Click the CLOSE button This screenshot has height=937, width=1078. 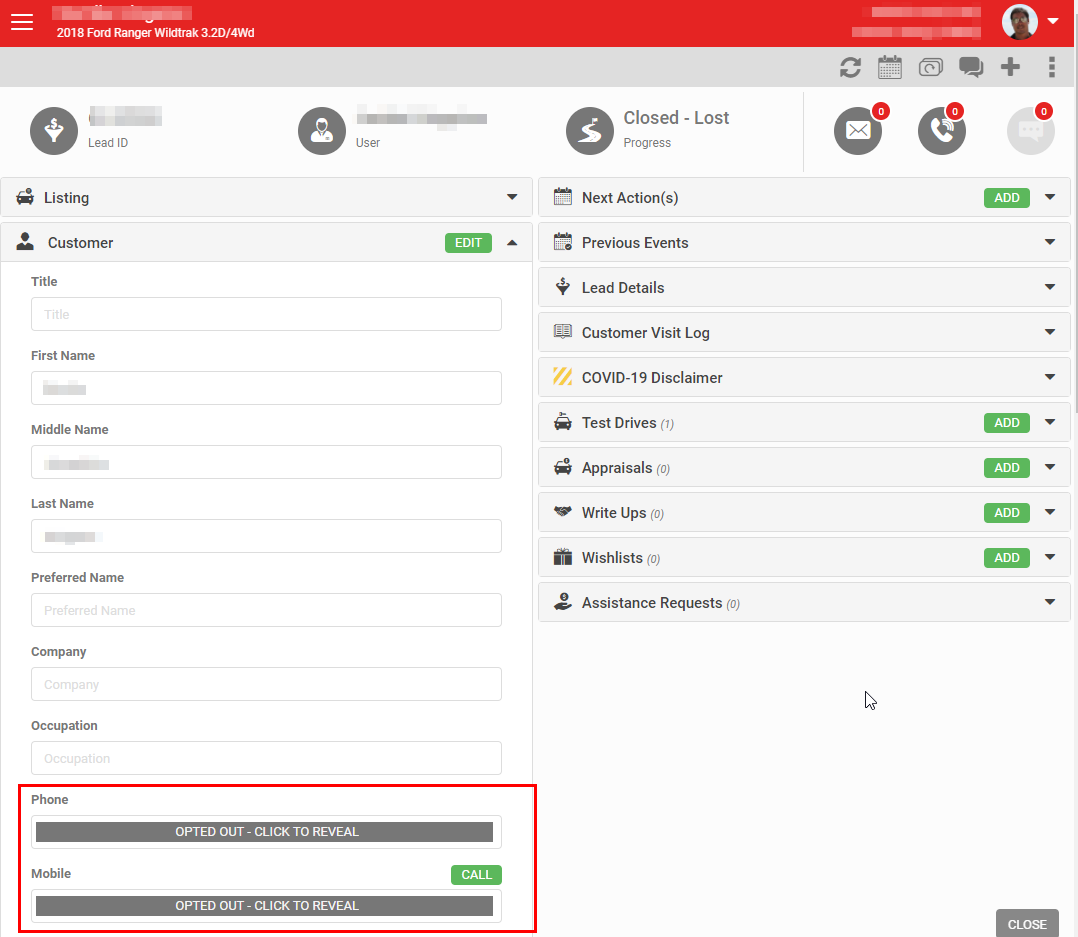(x=1027, y=924)
